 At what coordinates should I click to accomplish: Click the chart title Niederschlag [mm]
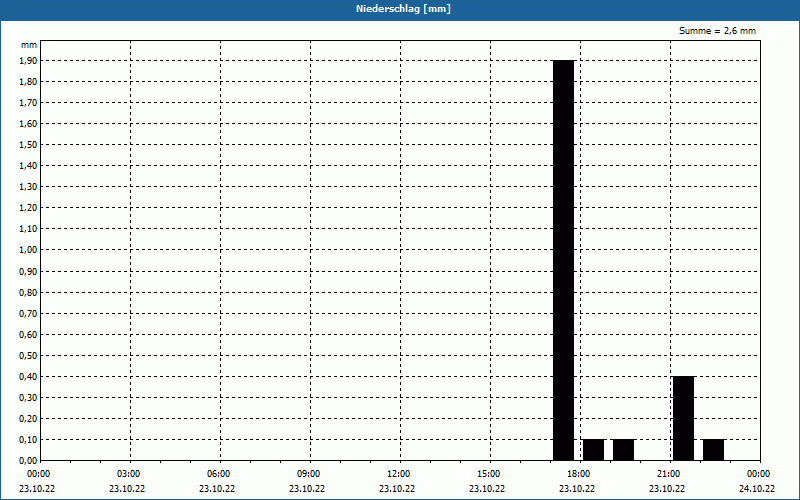(x=403, y=9)
